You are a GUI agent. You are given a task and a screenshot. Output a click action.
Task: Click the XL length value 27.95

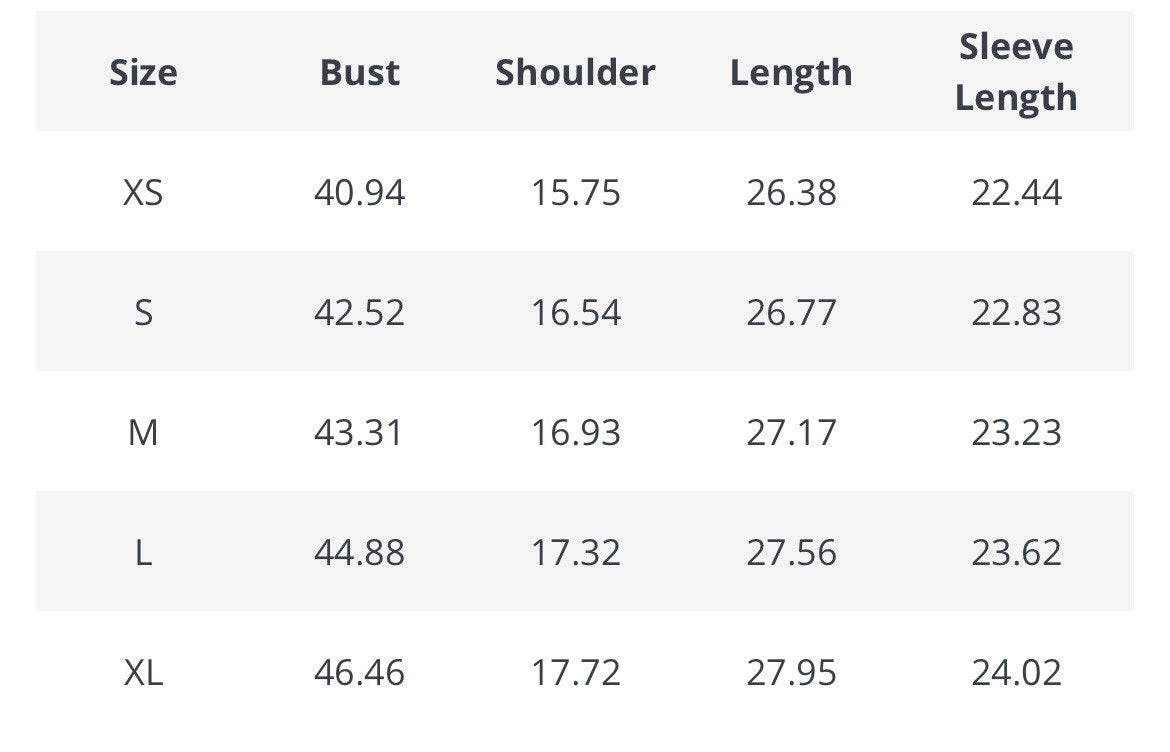click(791, 672)
